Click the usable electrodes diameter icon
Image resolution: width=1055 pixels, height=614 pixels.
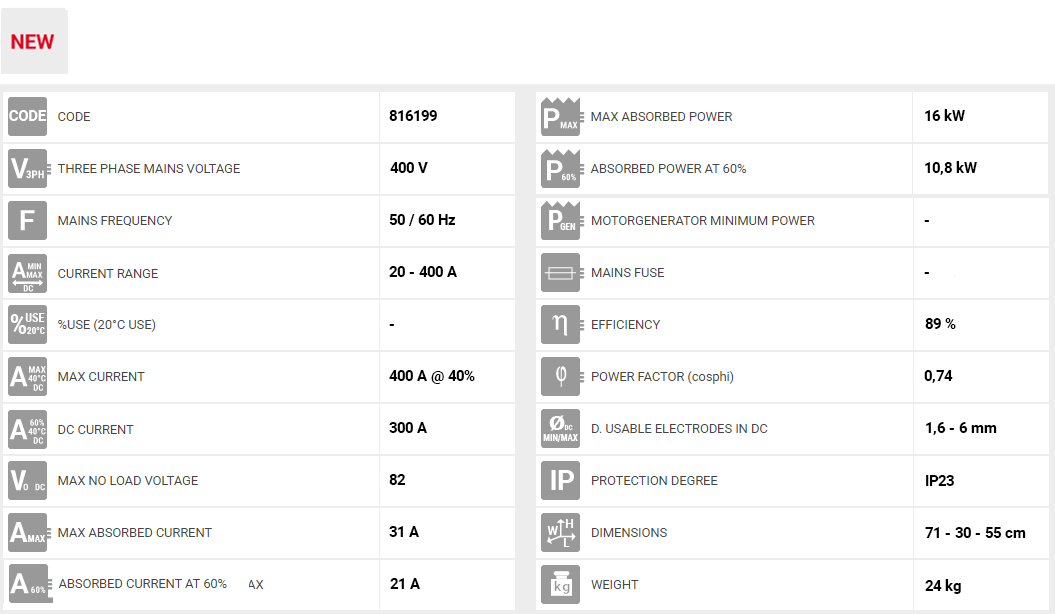point(561,429)
